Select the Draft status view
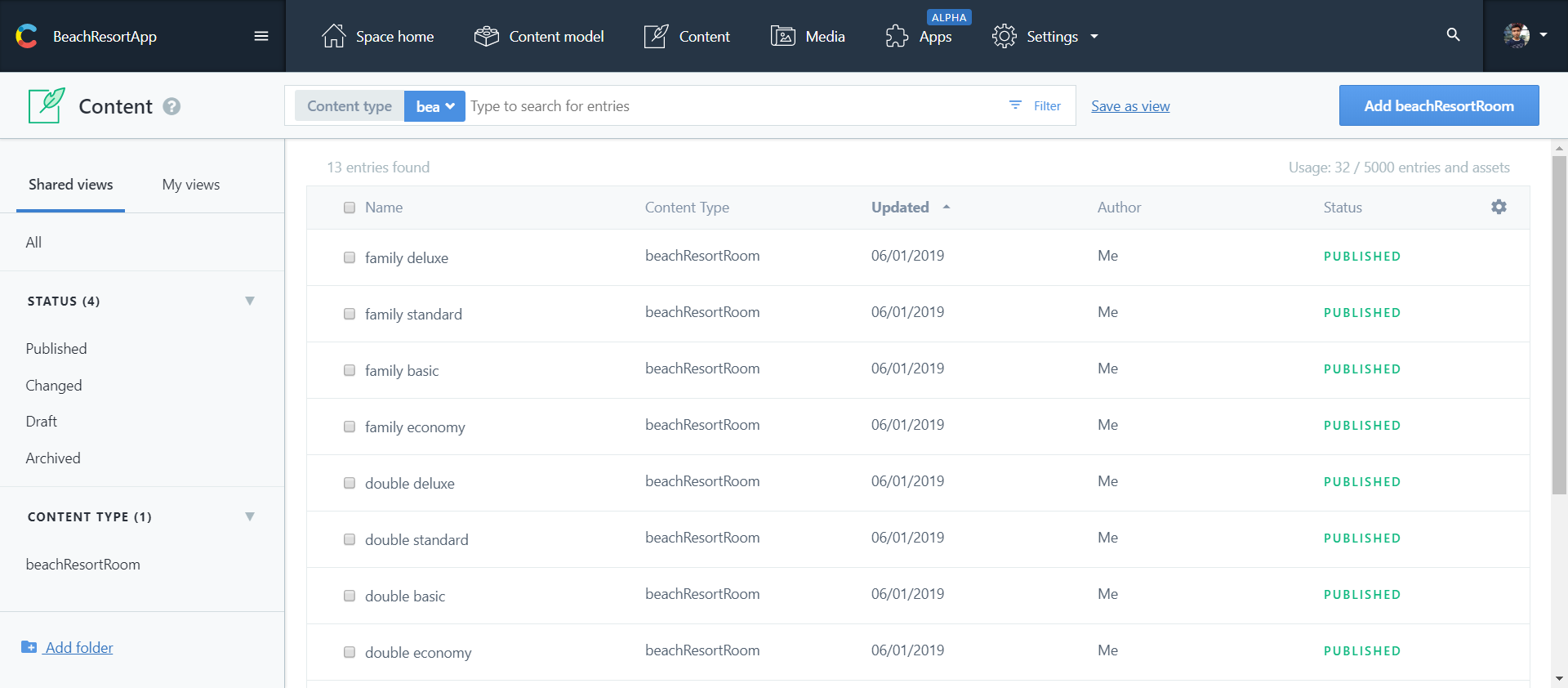Viewport: 1568px width, 688px height. click(42, 422)
